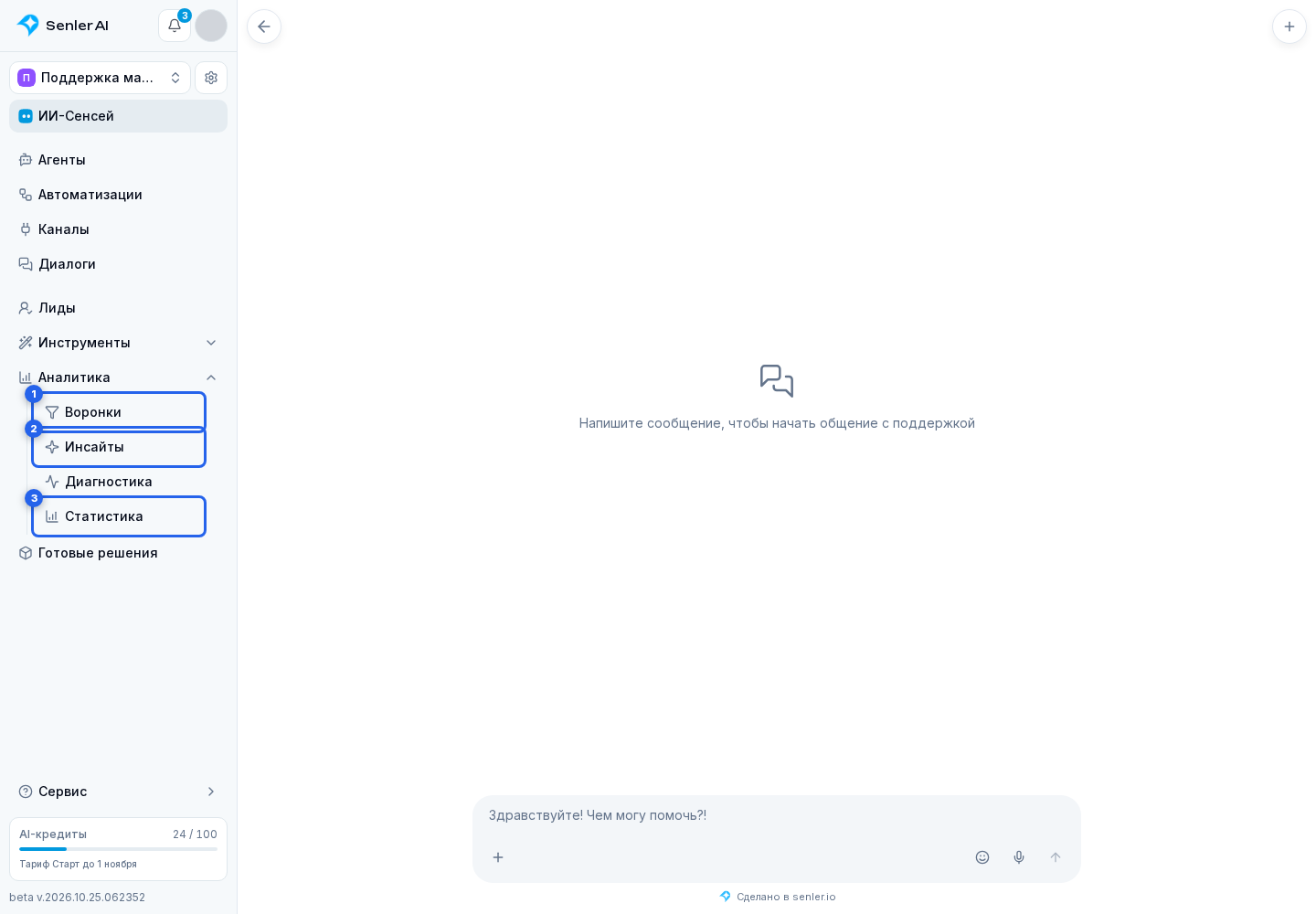Start a new chat with plus icon
Screen dimensions: 1316x914
click(1289, 27)
